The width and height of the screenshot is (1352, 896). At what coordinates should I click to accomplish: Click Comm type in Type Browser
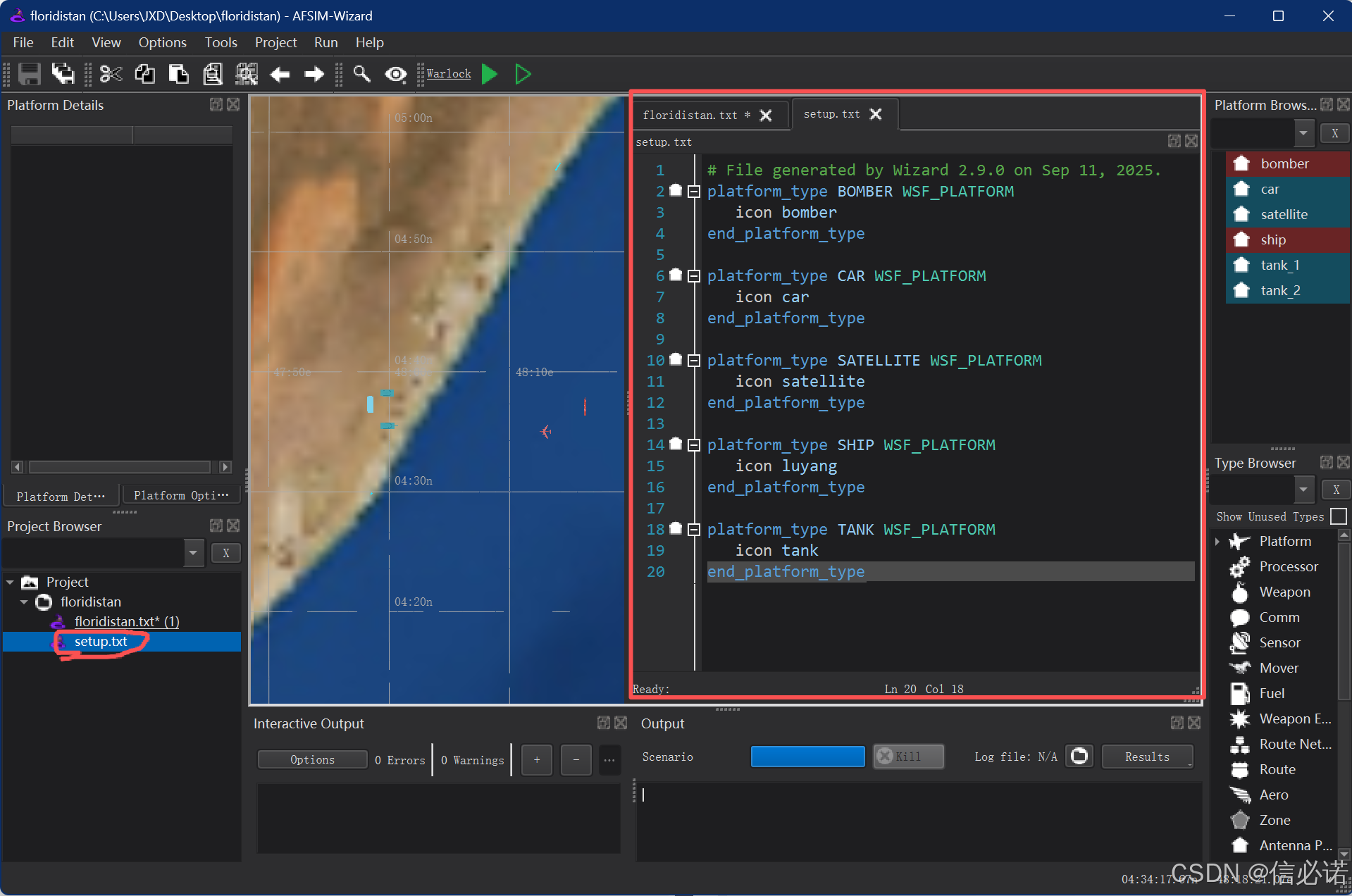1279,617
